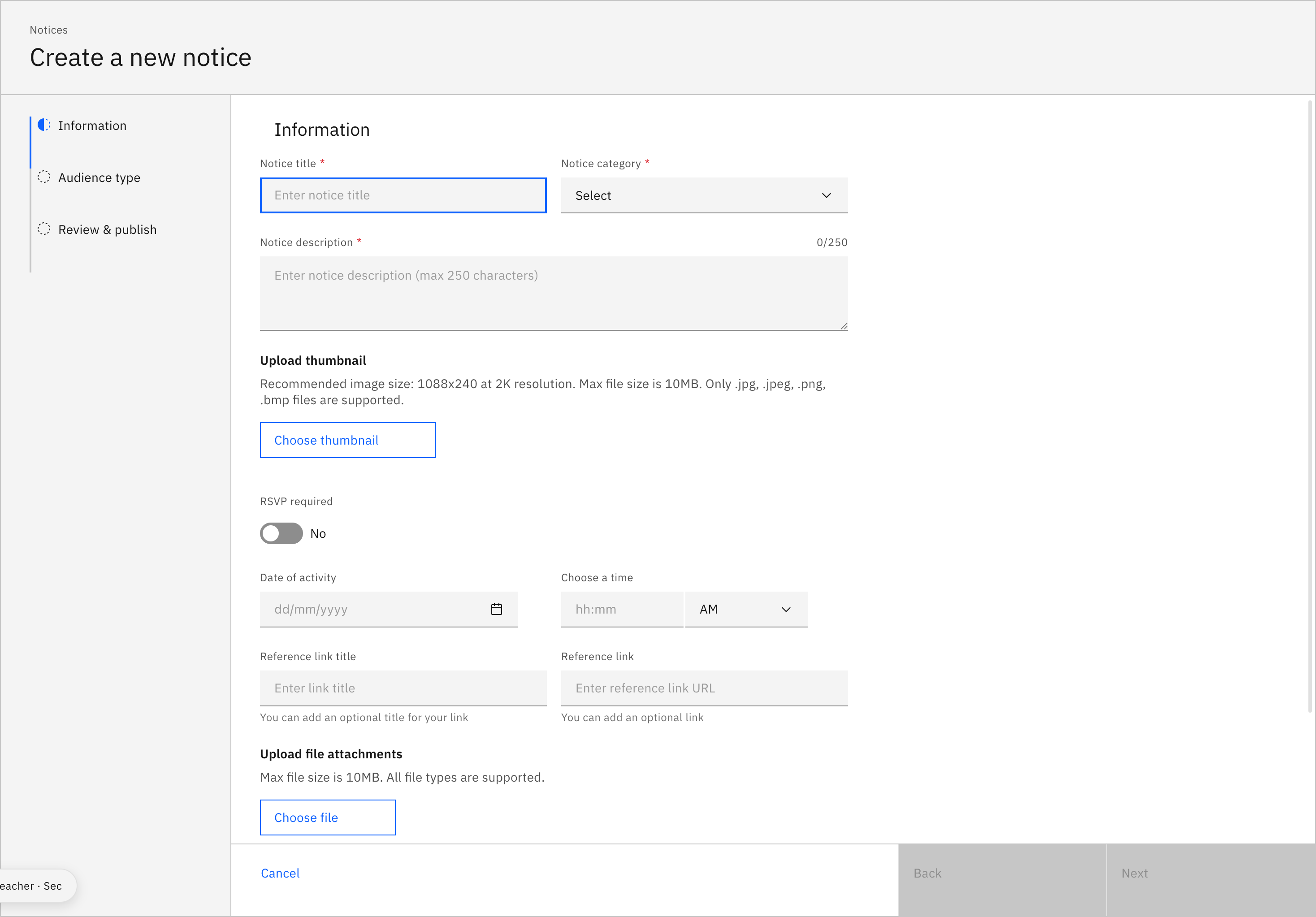This screenshot has height=917, width=1316.
Task: Click the Back button
Action: coord(1002,880)
